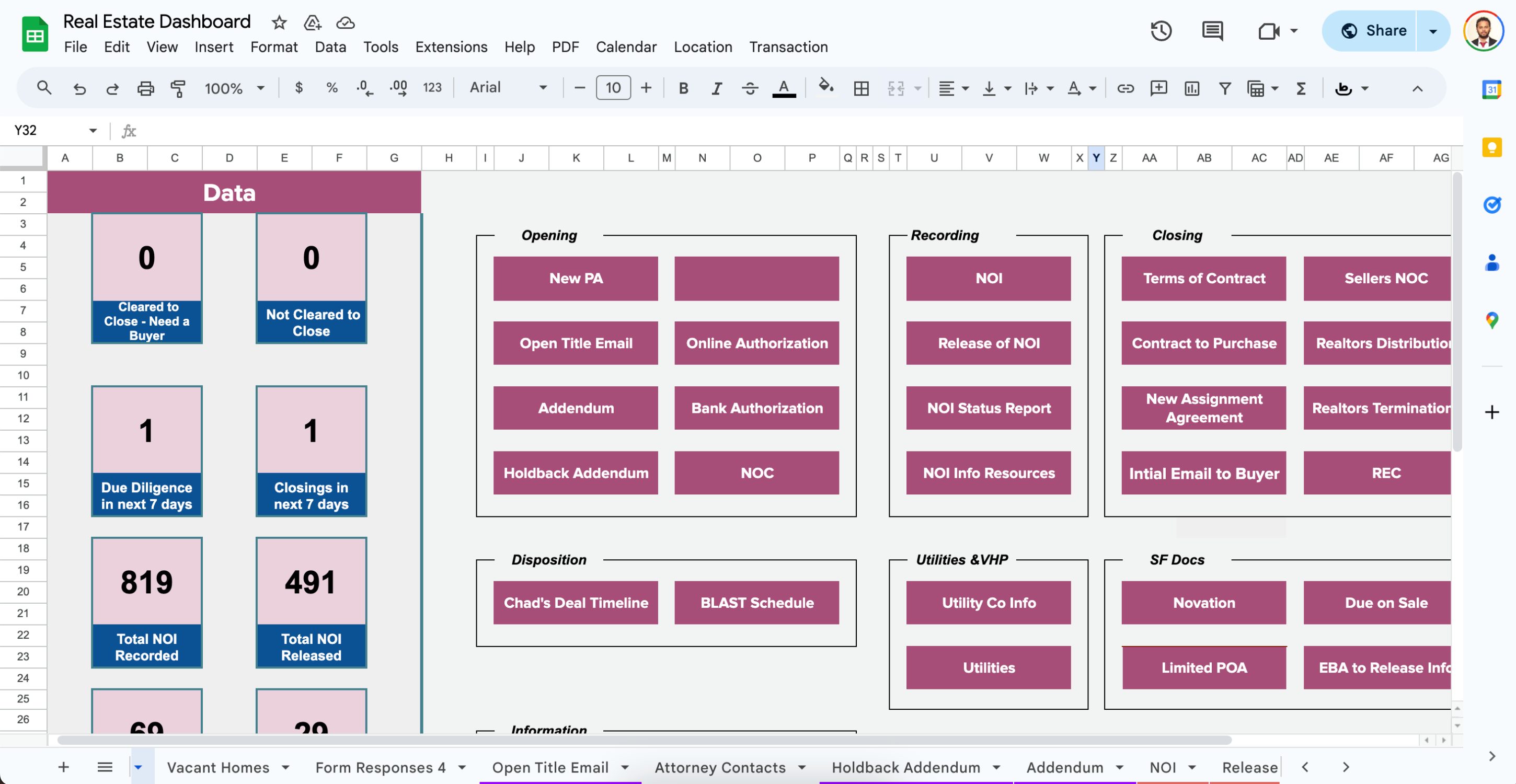Viewport: 1516px width, 784px height.
Task: Click the NOI Status Report button
Action: pos(989,408)
